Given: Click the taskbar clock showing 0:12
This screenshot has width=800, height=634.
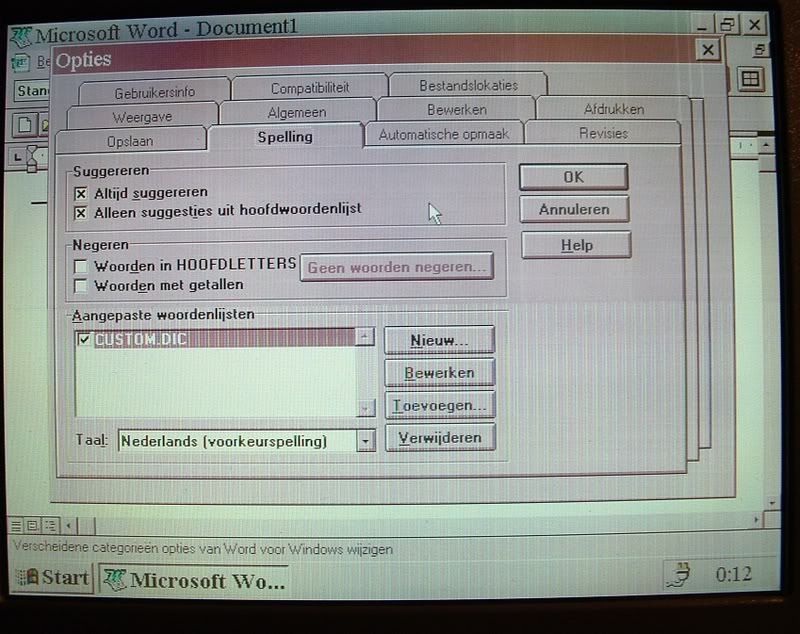Looking at the screenshot, I should 733,574.
